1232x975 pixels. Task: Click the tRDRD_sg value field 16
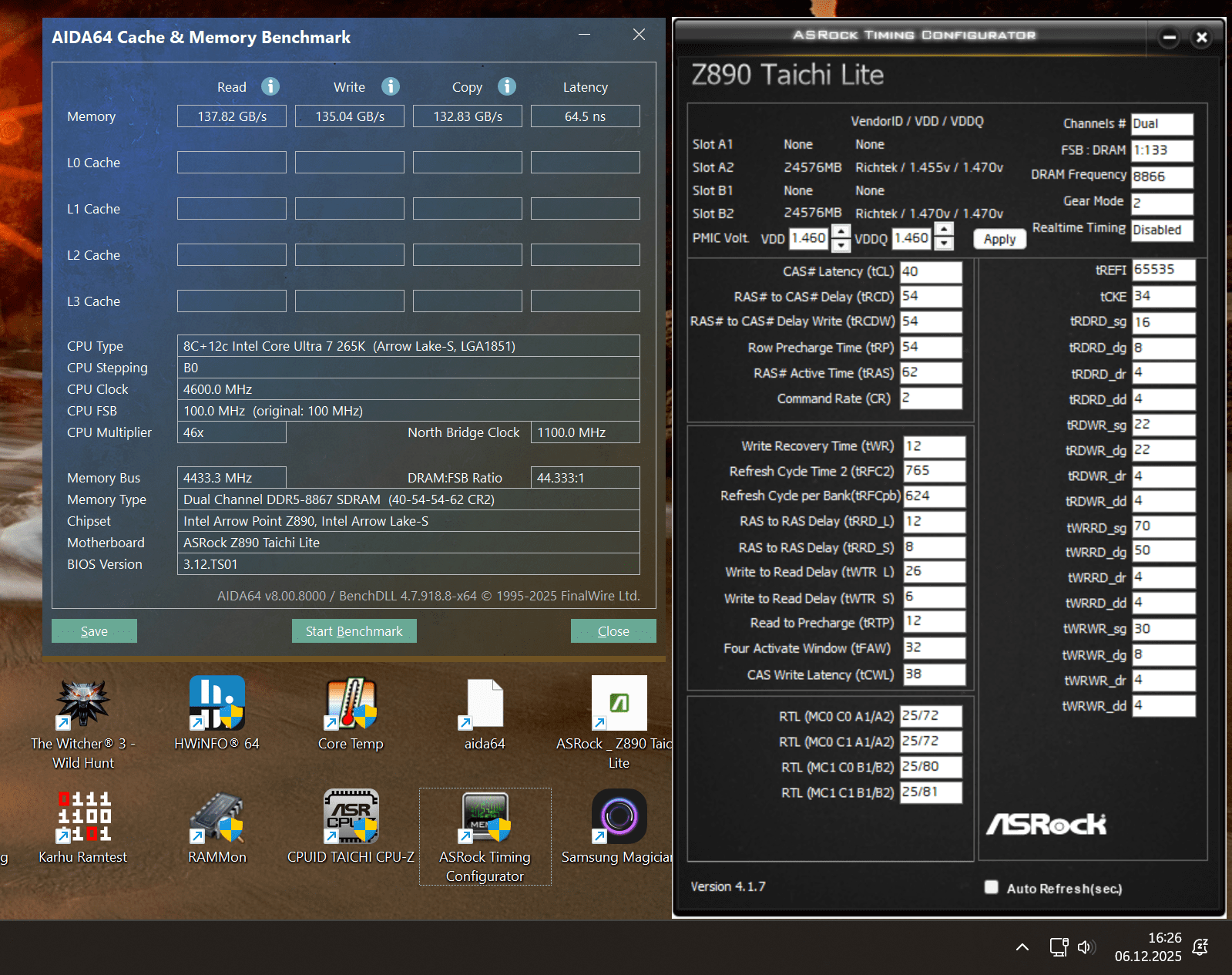[1163, 322]
